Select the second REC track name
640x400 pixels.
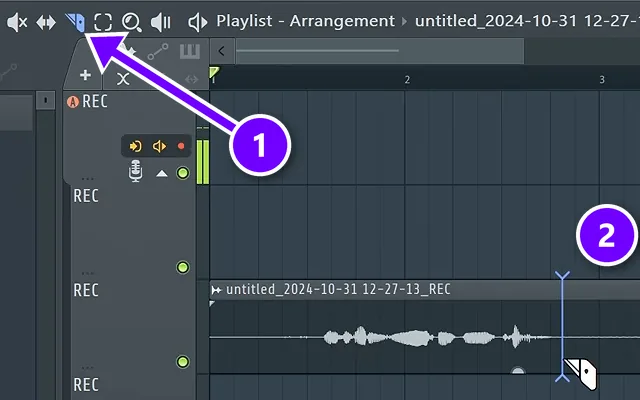86,196
